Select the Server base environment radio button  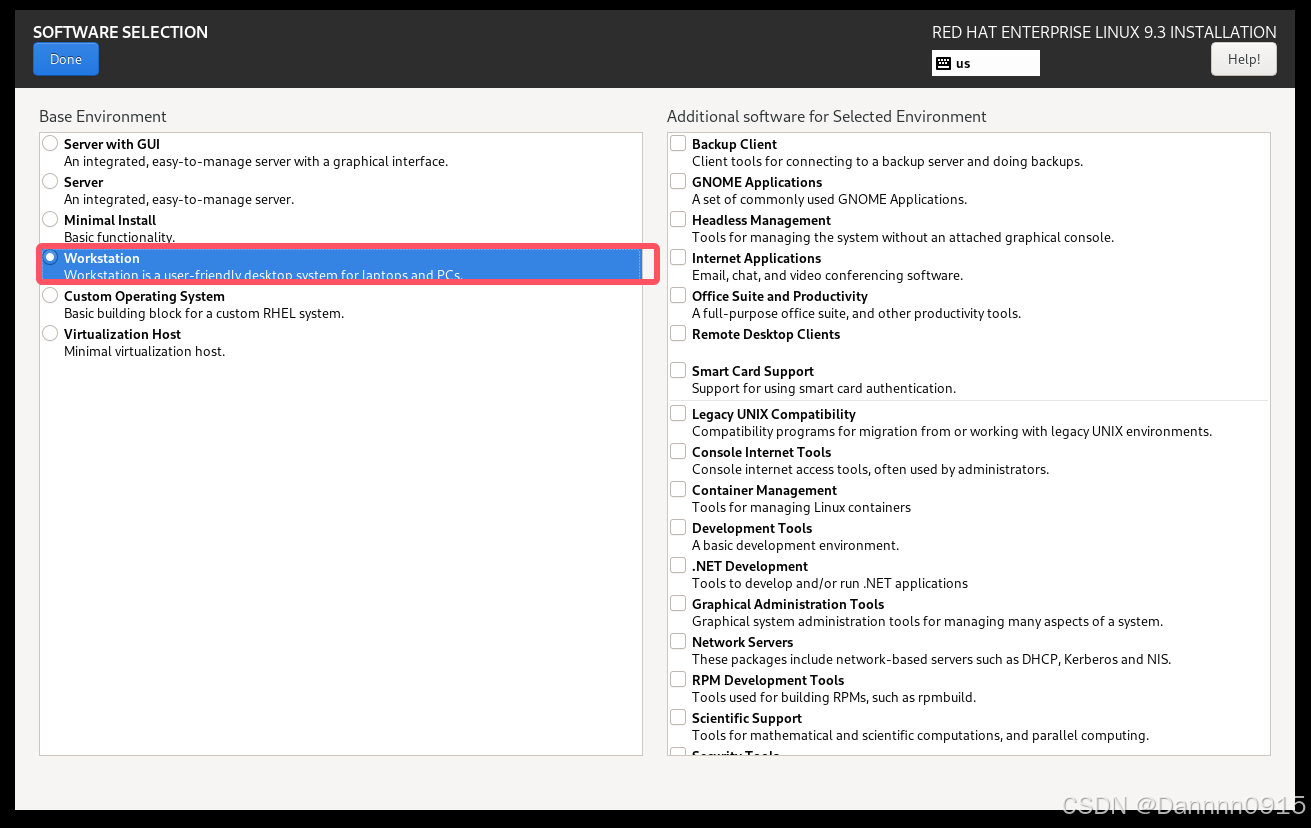click(50, 182)
